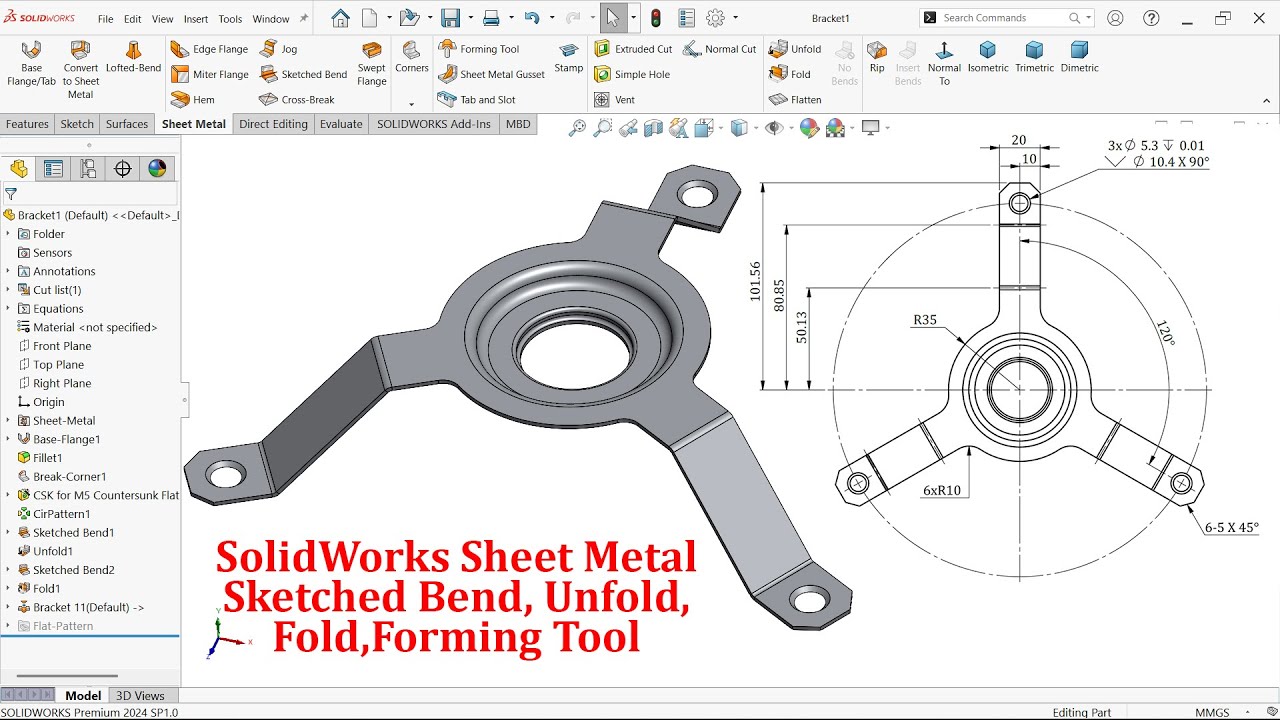Expand the Annotations node

click(8, 271)
